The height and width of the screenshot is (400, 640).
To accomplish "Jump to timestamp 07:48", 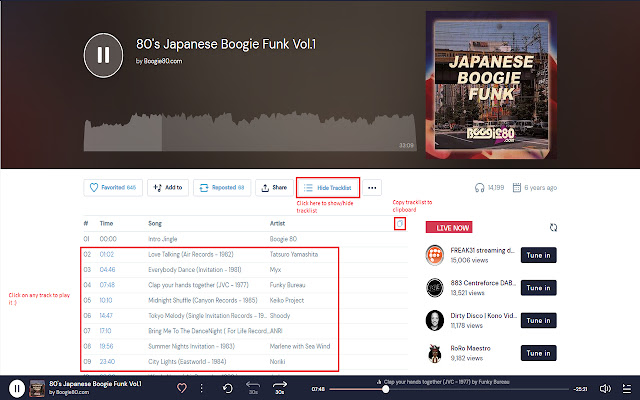I will click(x=107, y=285).
